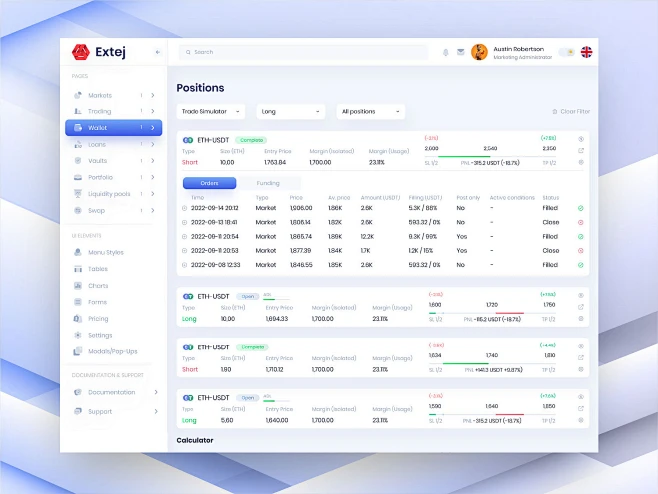Click the Clear Filter button
Screen dimensions: 658x494
click(571, 112)
